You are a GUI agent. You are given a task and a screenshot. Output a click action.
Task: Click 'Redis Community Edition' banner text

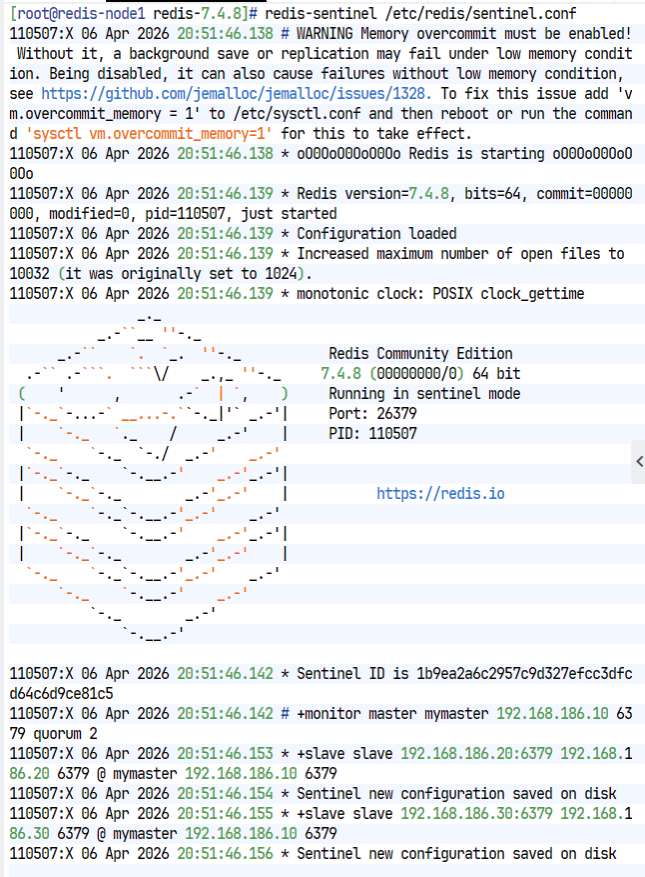pyautogui.click(x=420, y=353)
